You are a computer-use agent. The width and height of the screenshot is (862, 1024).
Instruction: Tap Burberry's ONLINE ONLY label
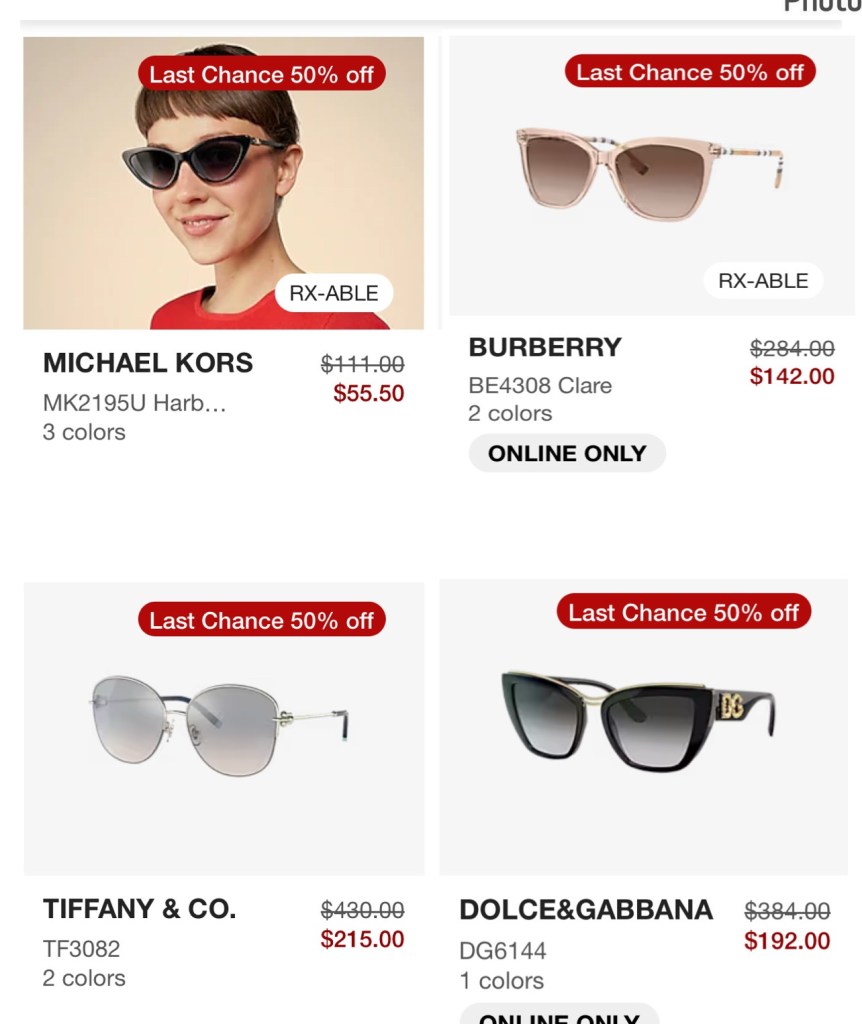tap(567, 453)
